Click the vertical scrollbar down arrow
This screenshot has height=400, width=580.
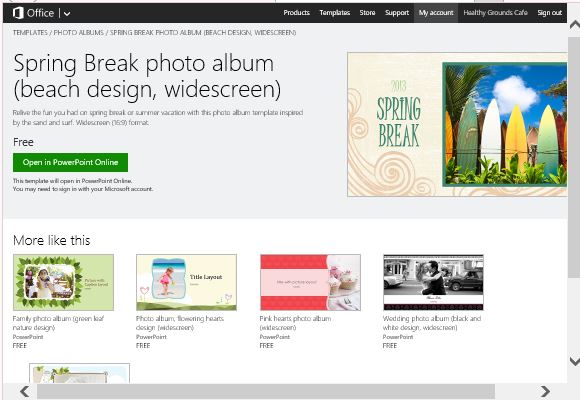(x=574, y=361)
